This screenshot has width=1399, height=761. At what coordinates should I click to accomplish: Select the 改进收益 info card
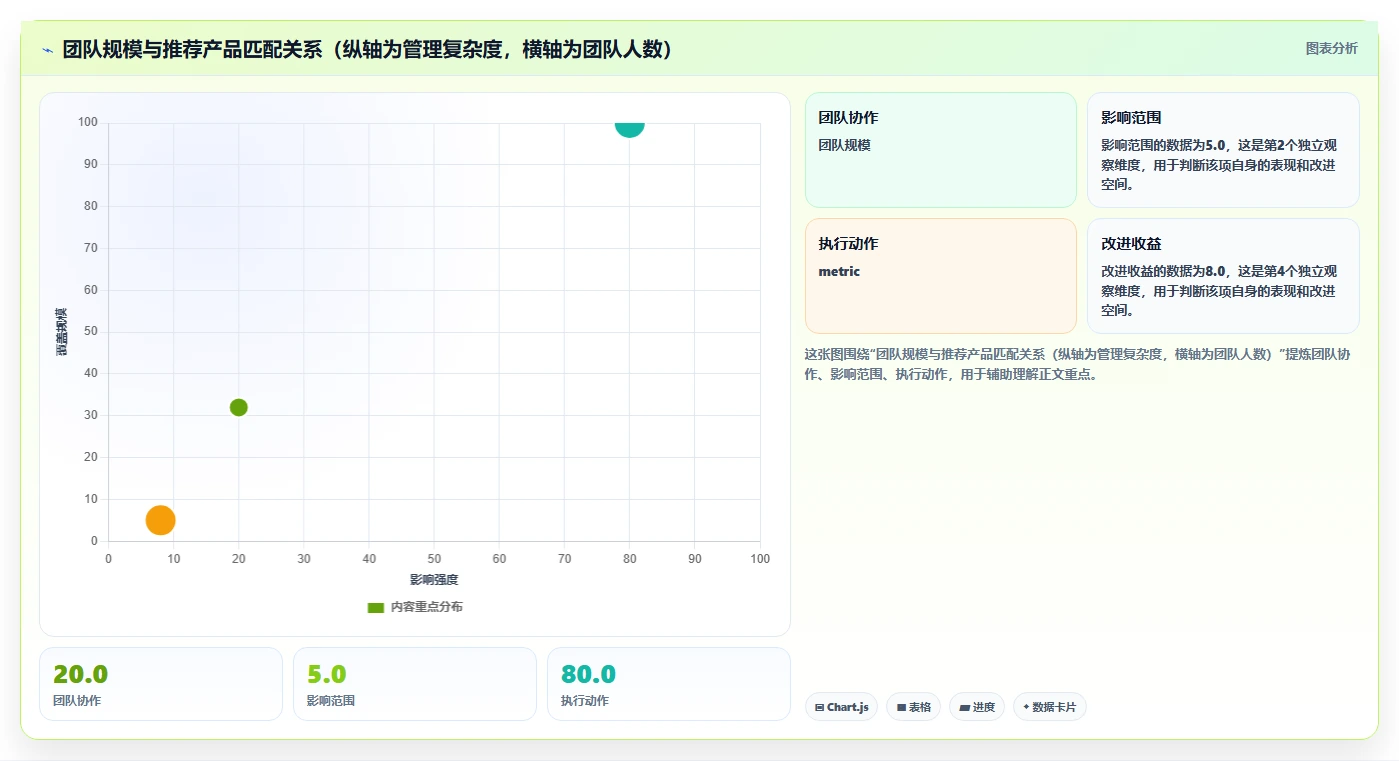pos(1223,276)
